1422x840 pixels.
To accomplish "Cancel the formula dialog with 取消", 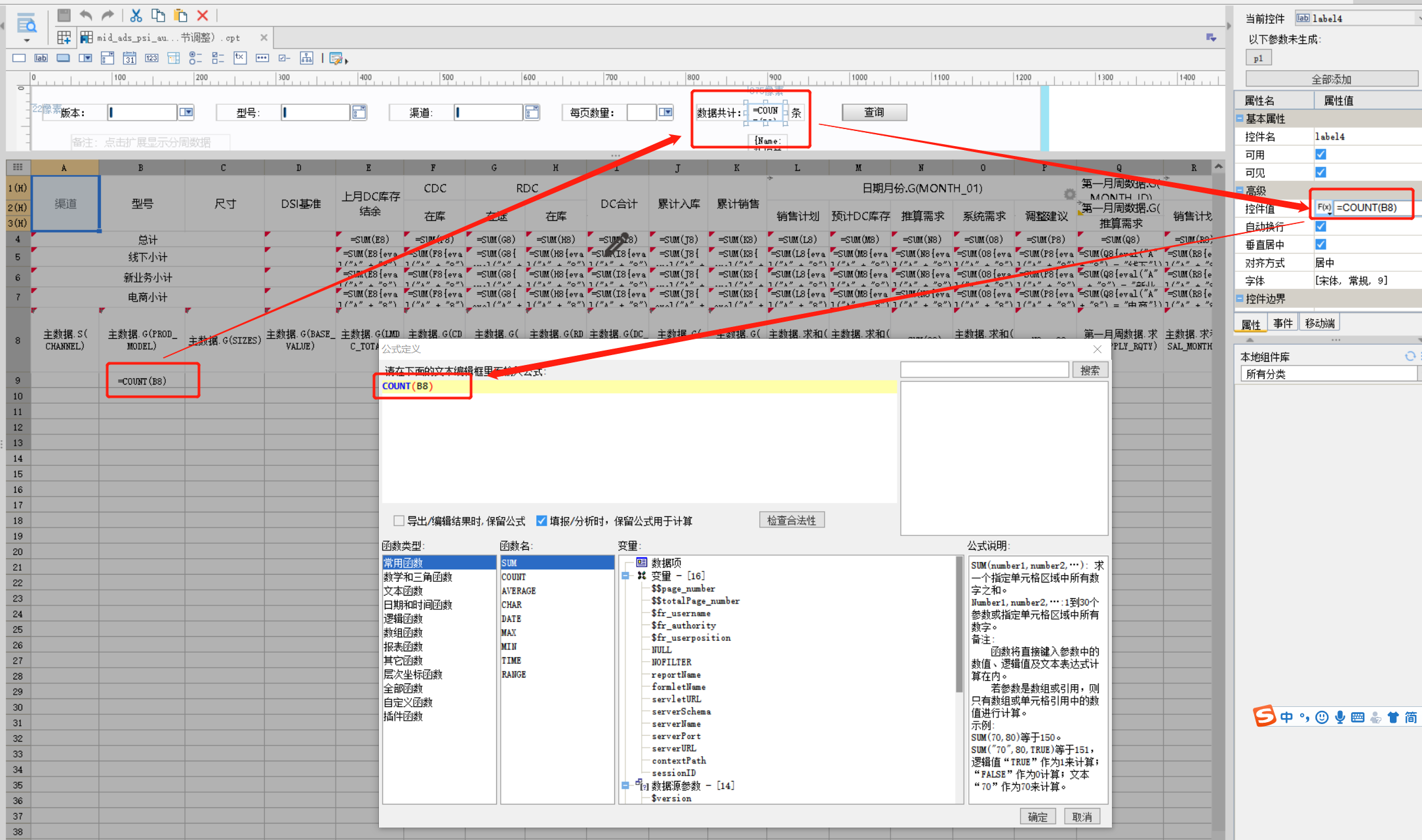I will 1082,817.
